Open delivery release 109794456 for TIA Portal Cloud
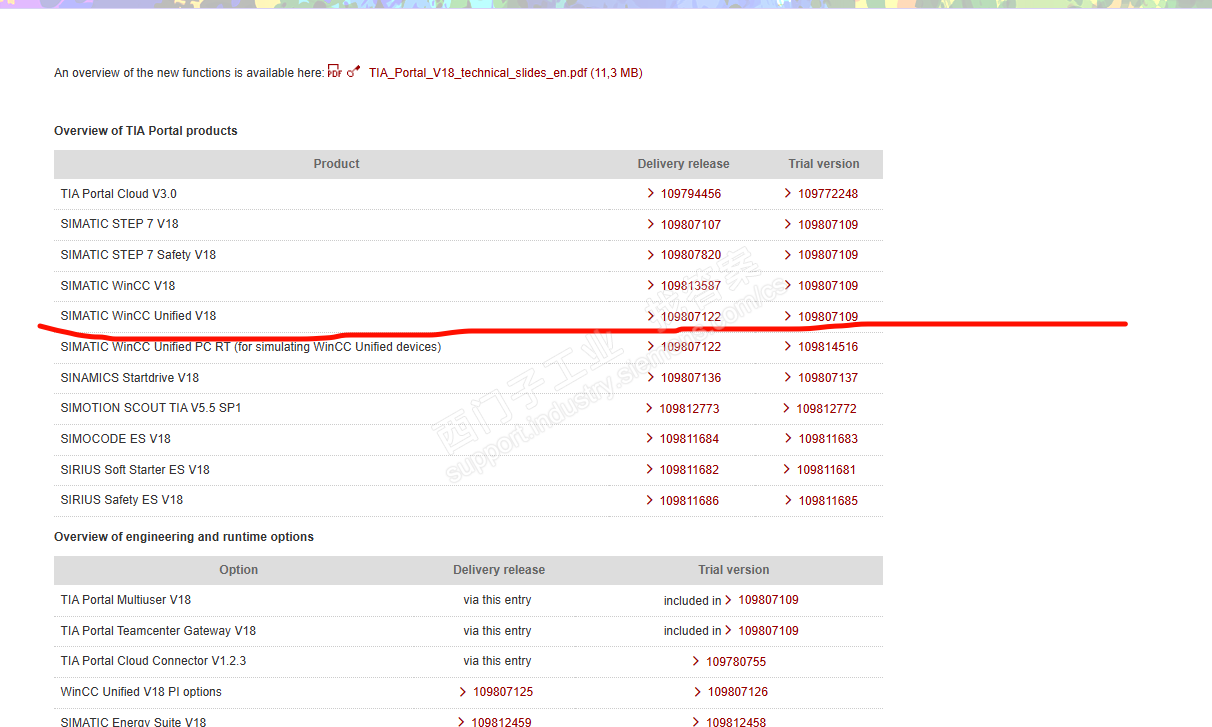Screen dimensions: 1212x727 pos(690,194)
